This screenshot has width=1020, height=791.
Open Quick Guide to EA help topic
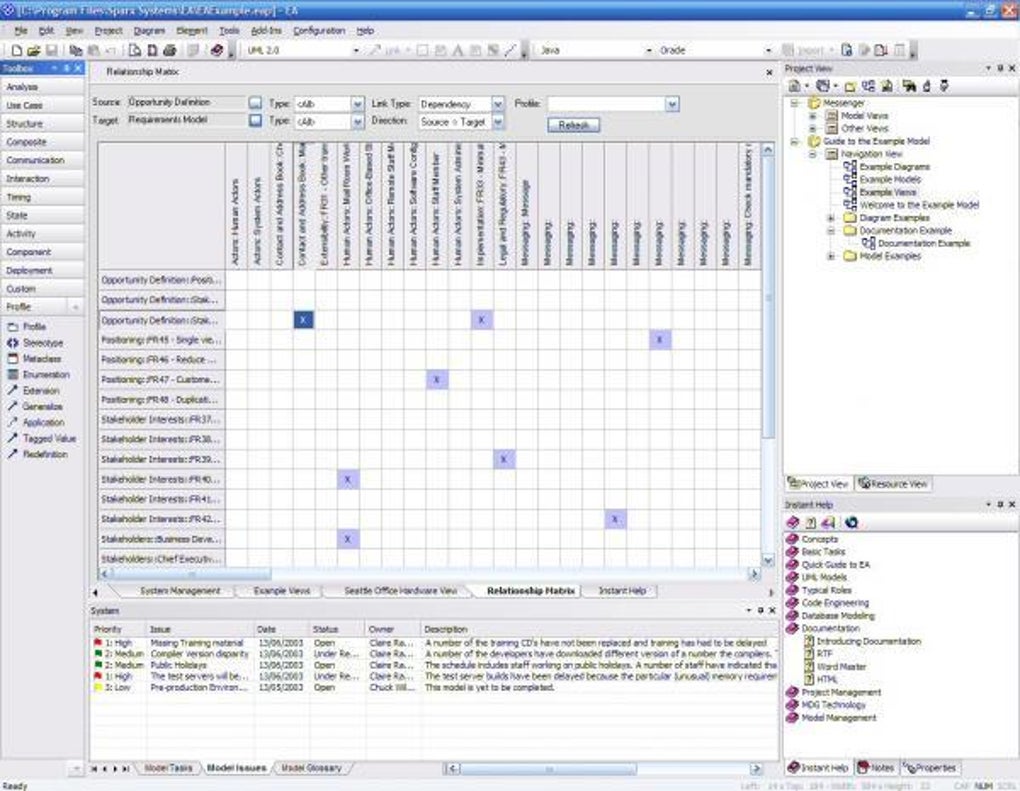835,565
